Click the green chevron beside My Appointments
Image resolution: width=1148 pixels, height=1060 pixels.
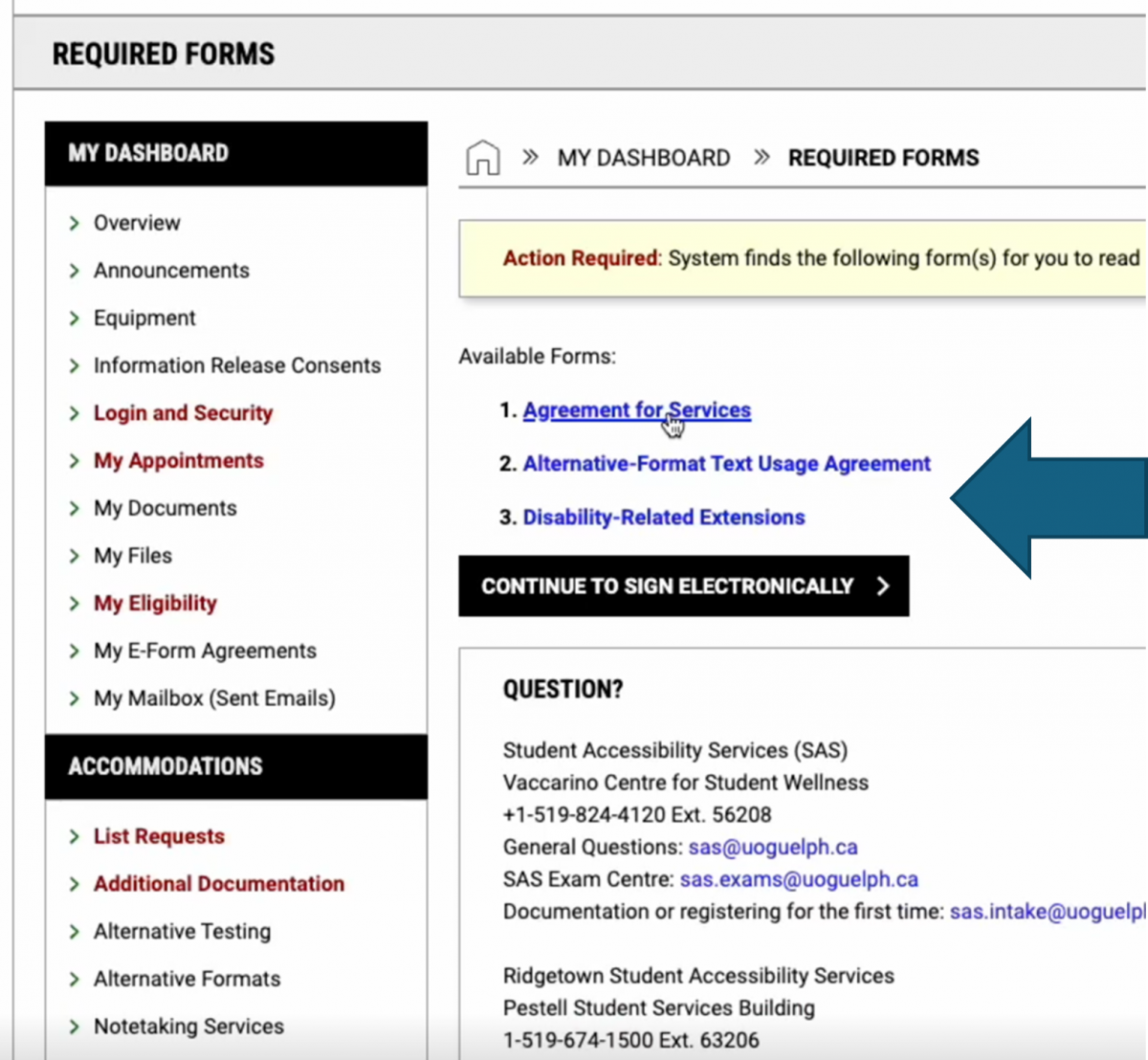(76, 461)
